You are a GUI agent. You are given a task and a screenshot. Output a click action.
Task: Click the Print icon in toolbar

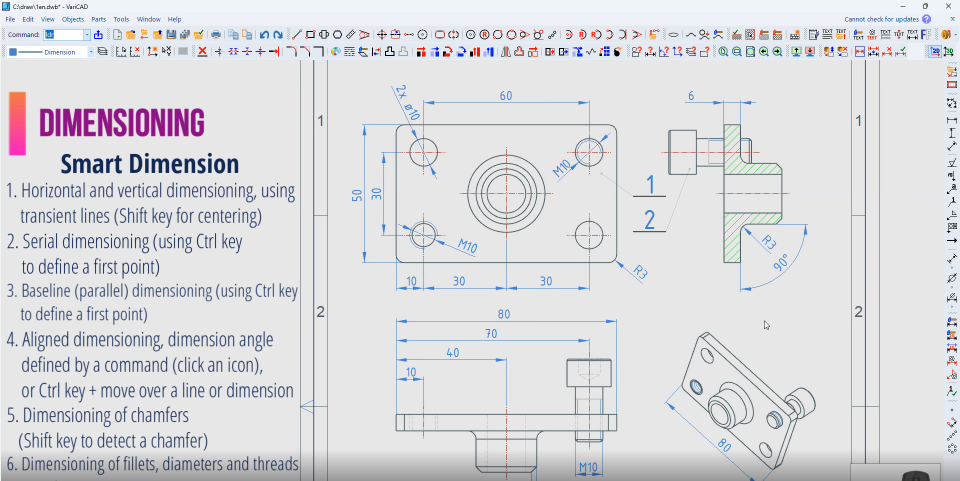pyautogui.click(x=216, y=35)
